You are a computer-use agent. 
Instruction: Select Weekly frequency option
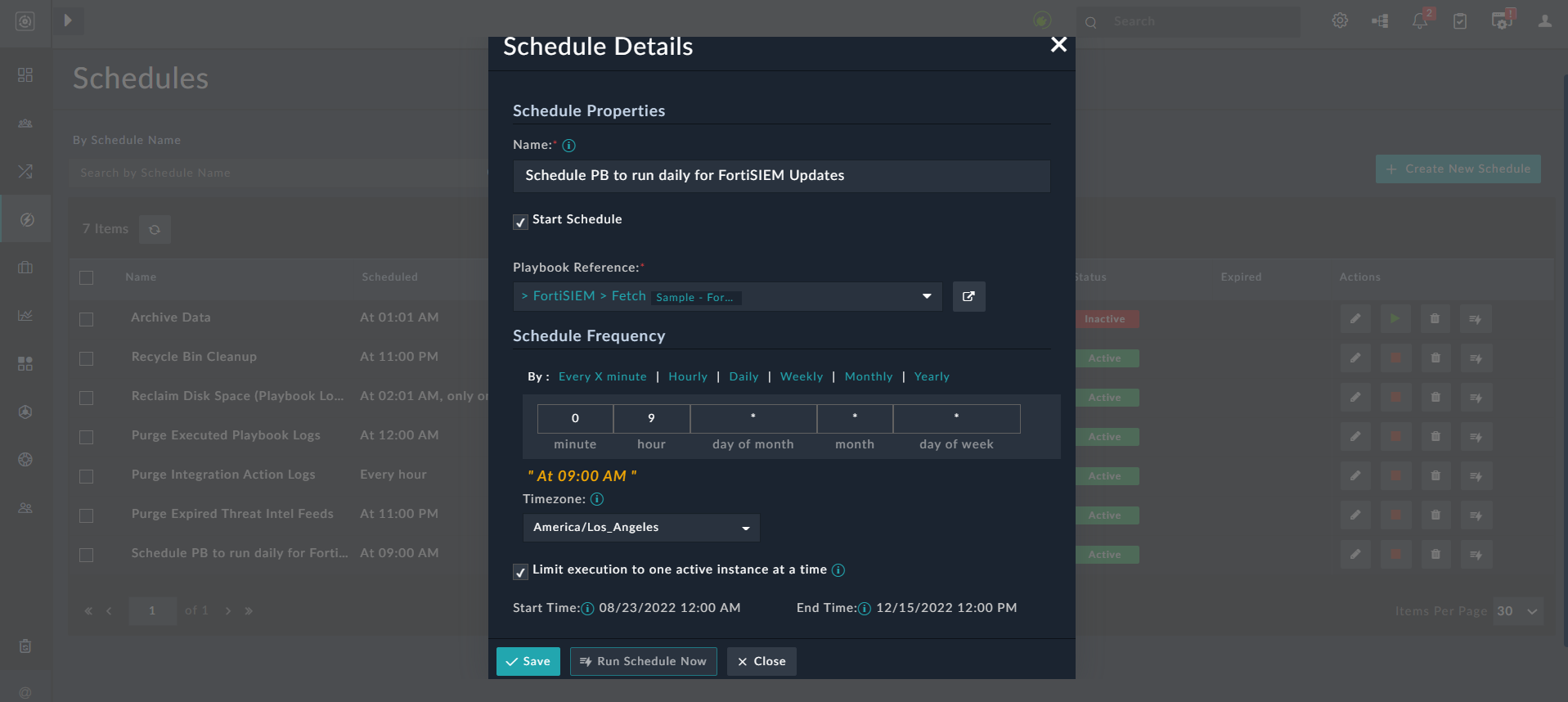click(801, 376)
